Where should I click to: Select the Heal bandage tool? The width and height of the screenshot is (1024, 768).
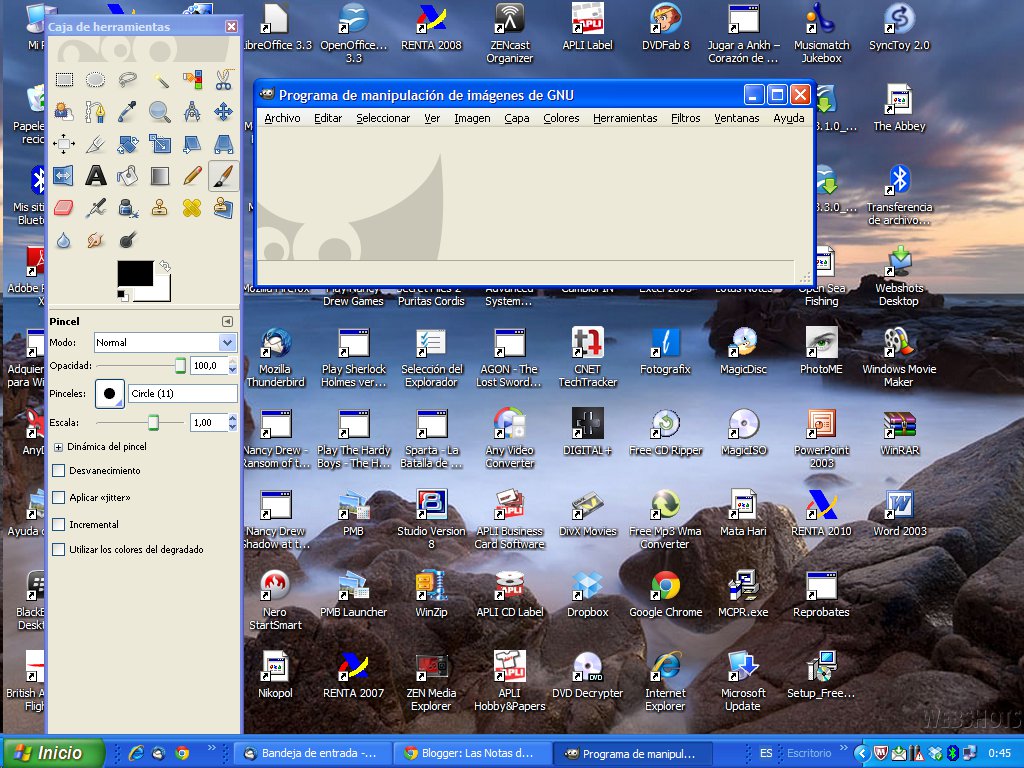tap(192, 208)
